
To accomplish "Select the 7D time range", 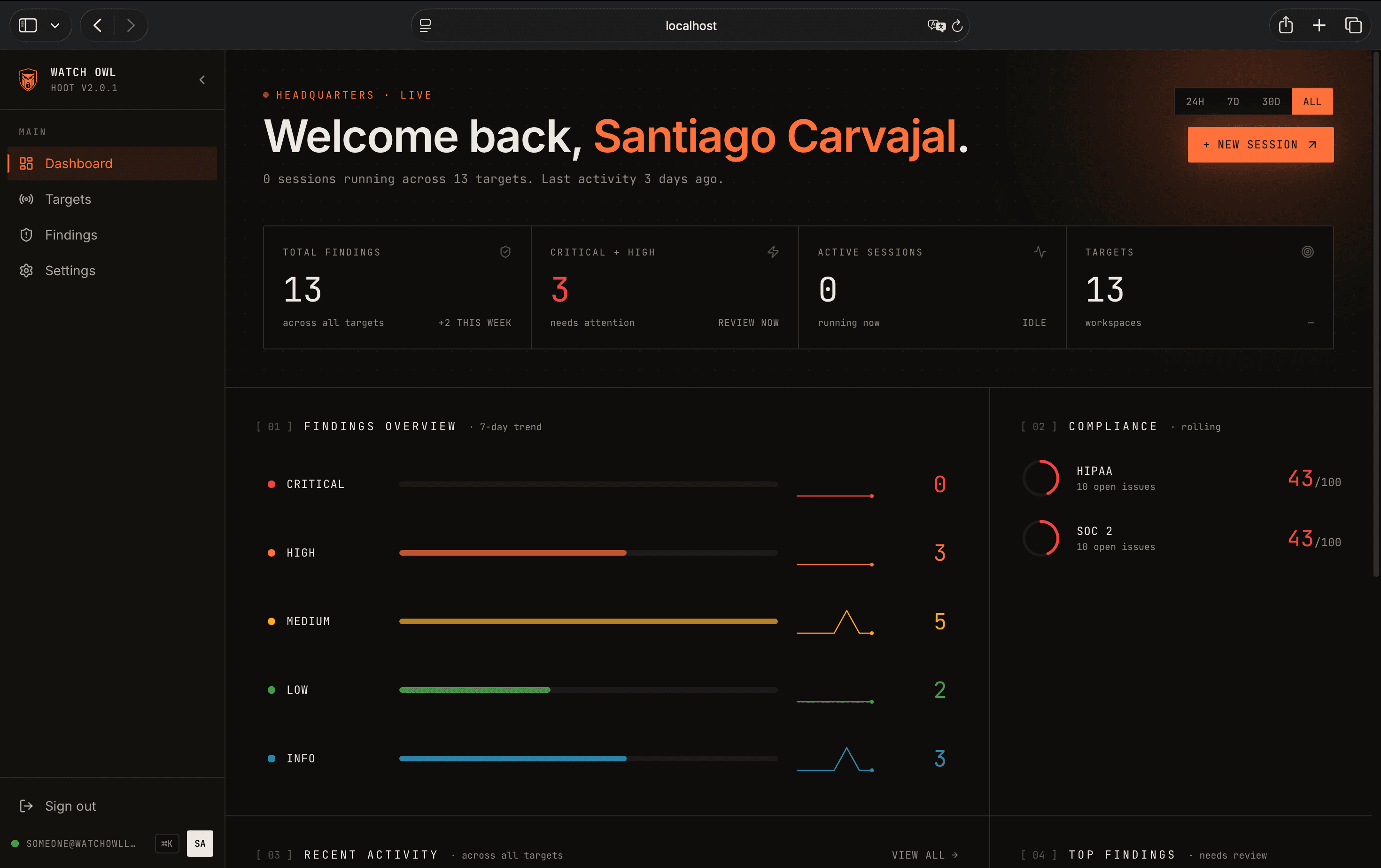I will [1233, 101].
